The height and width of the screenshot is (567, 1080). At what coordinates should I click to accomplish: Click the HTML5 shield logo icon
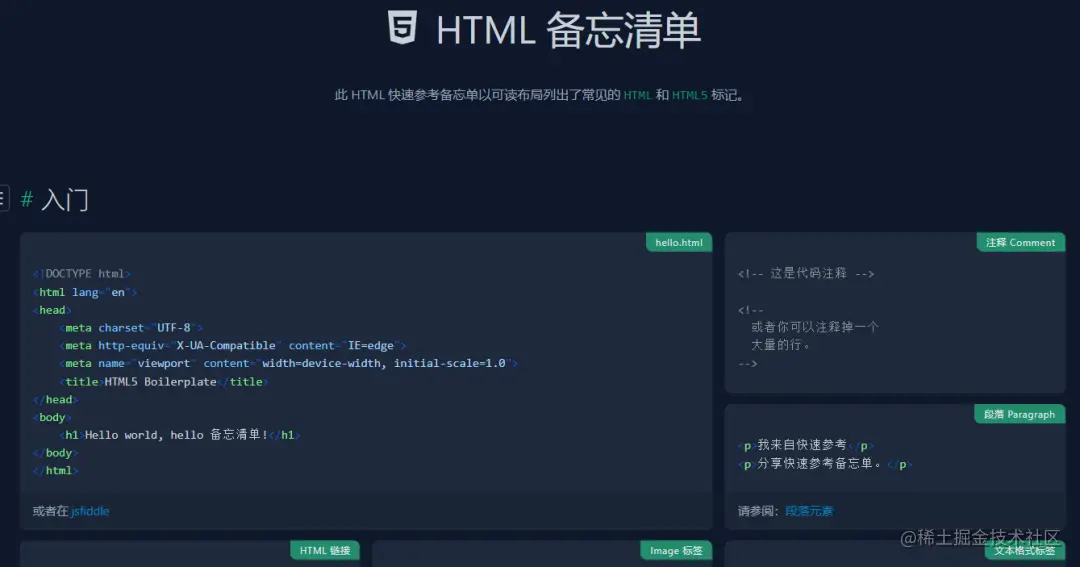[x=402, y=28]
